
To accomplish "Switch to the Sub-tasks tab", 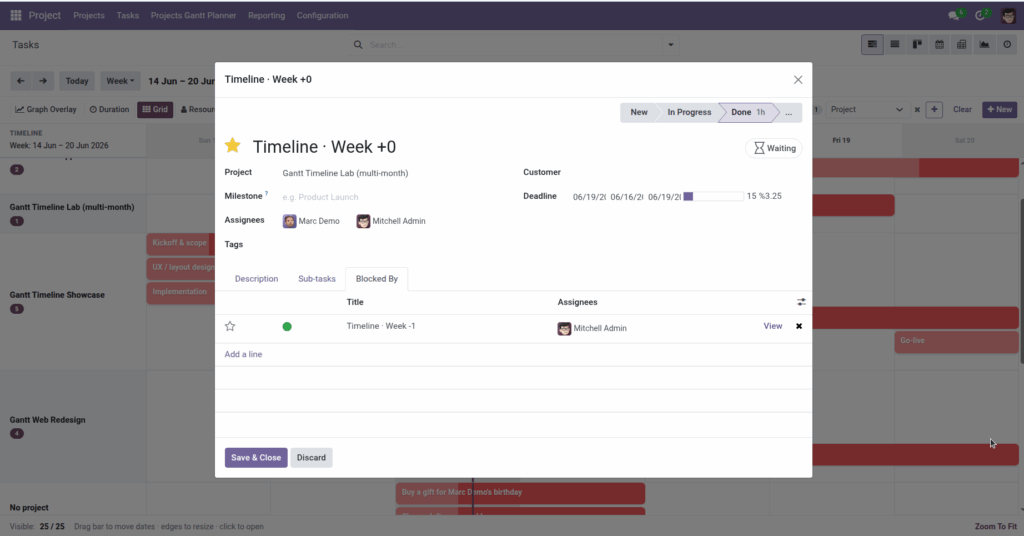I will click(317, 279).
